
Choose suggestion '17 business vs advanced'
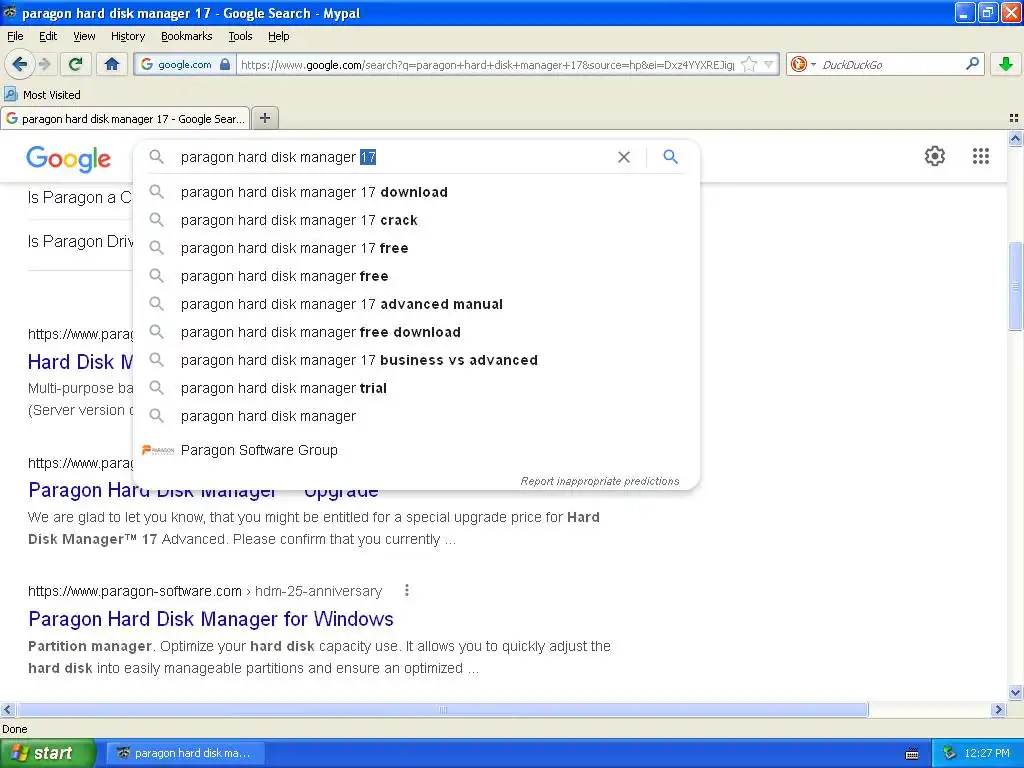[416, 360]
